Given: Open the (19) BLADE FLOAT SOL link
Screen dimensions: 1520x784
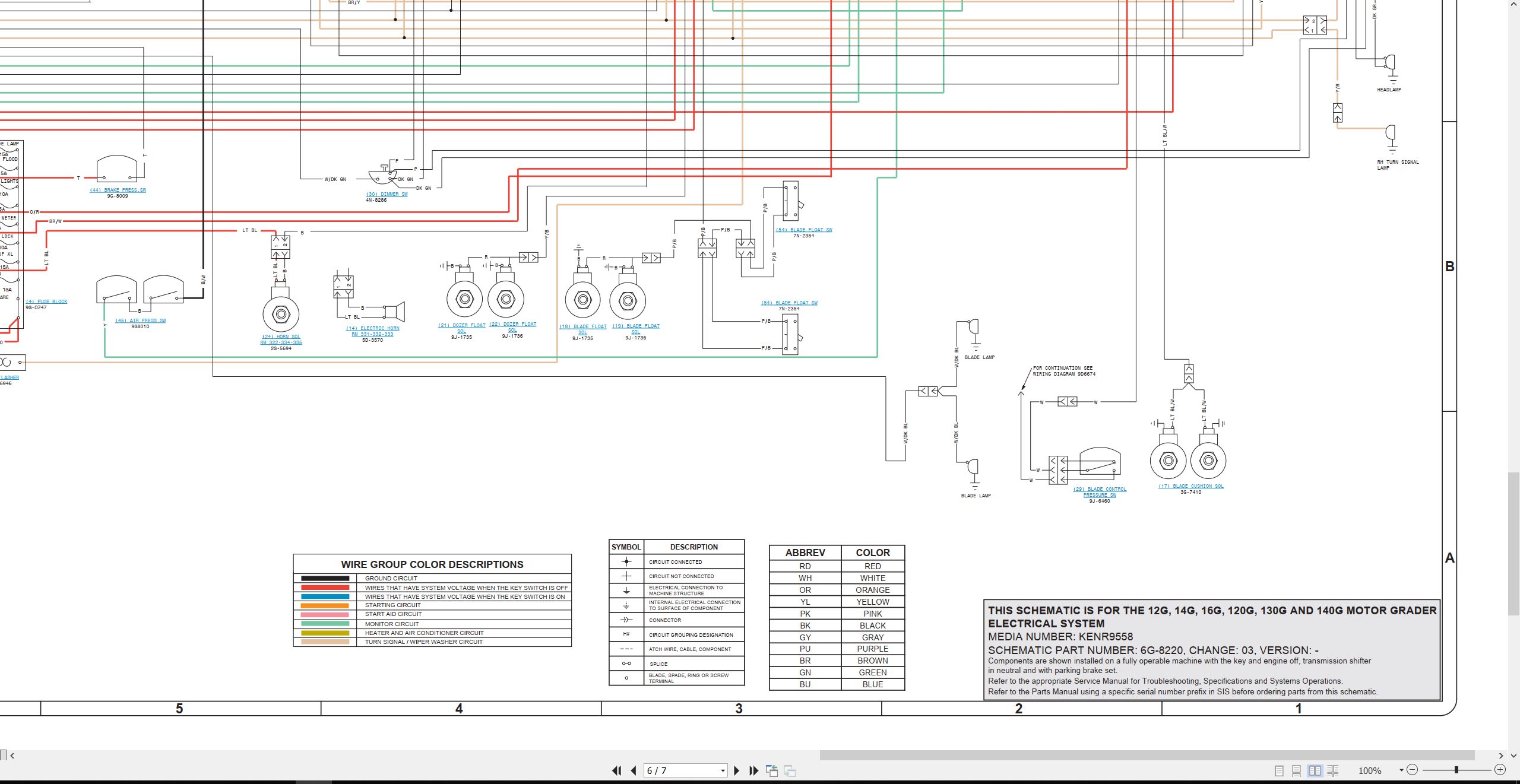Looking at the screenshot, I should click(636, 329).
